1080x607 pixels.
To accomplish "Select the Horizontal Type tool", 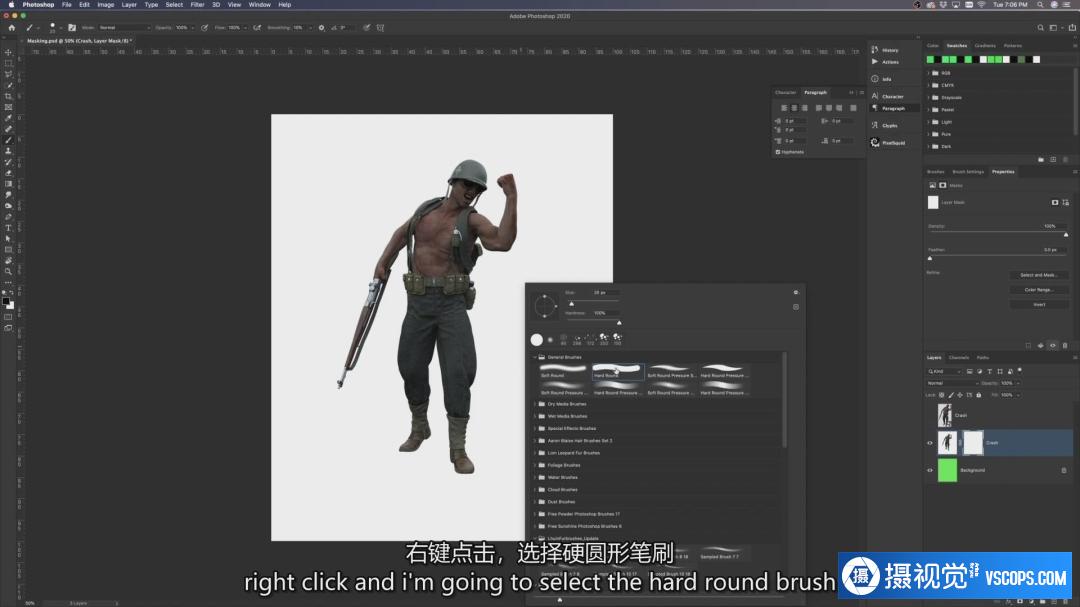I will point(8,228).
